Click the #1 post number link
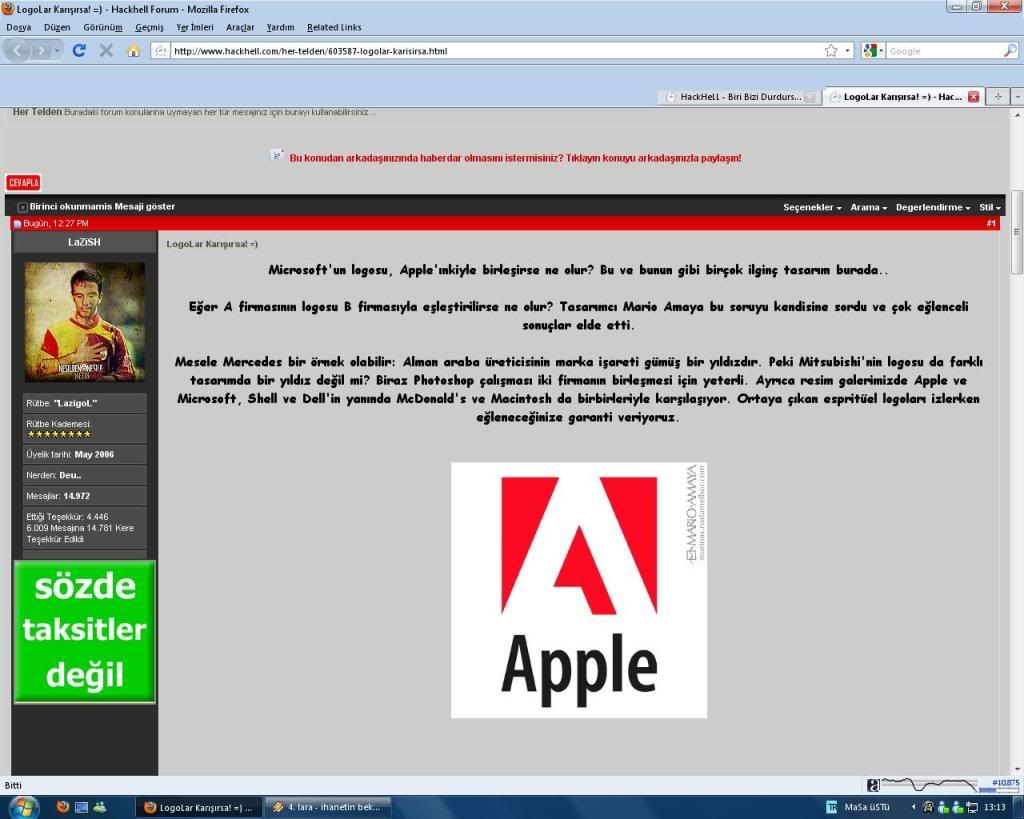 991,223
